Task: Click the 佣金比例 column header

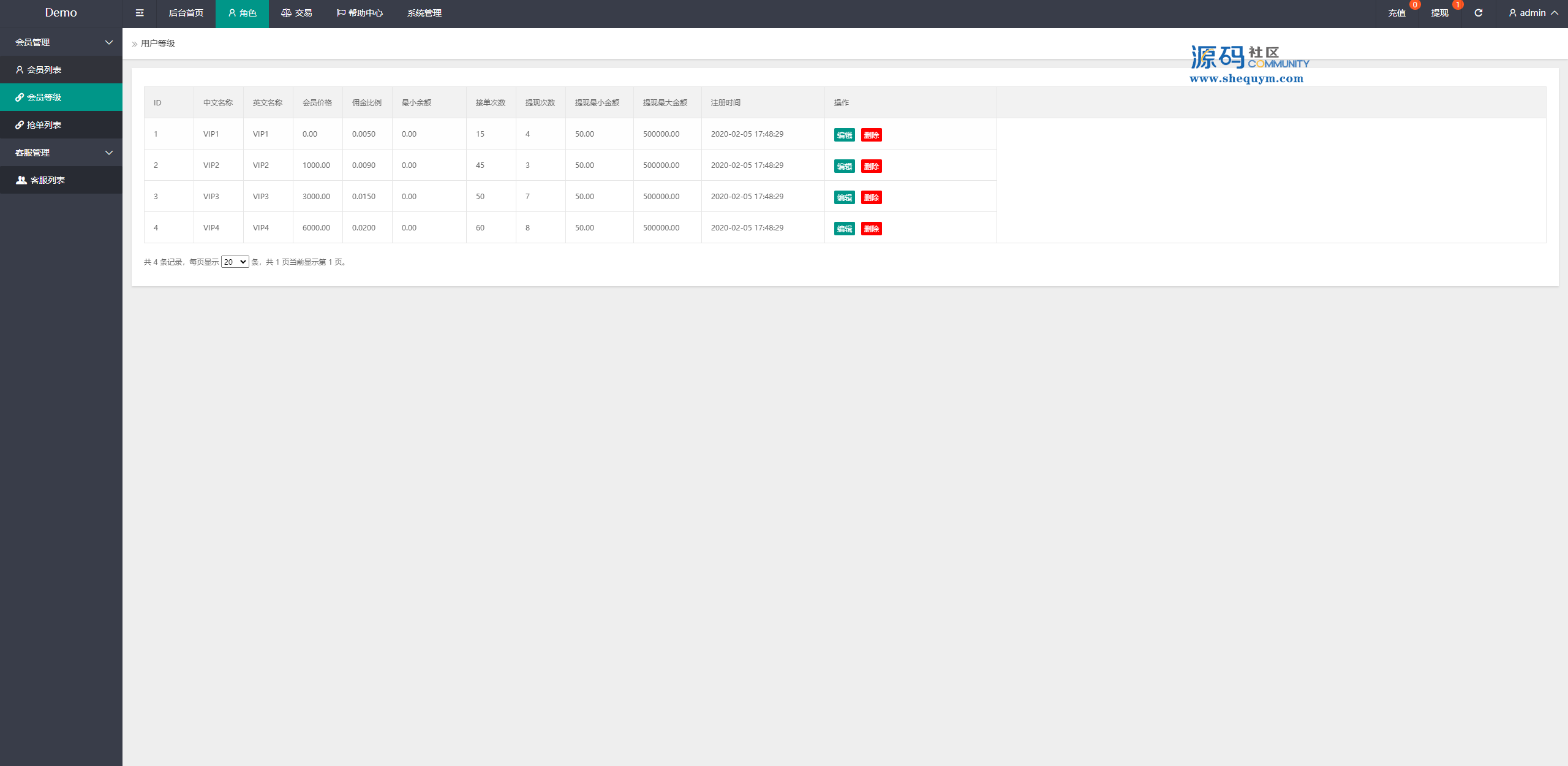Action: click(367, 102)
